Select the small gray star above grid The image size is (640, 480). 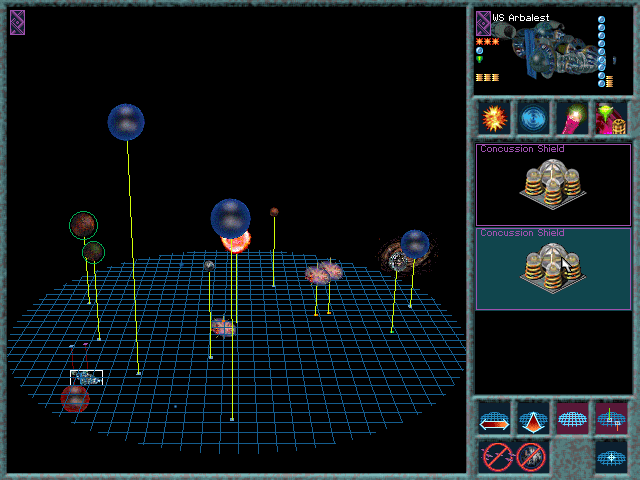click(209, 266)
